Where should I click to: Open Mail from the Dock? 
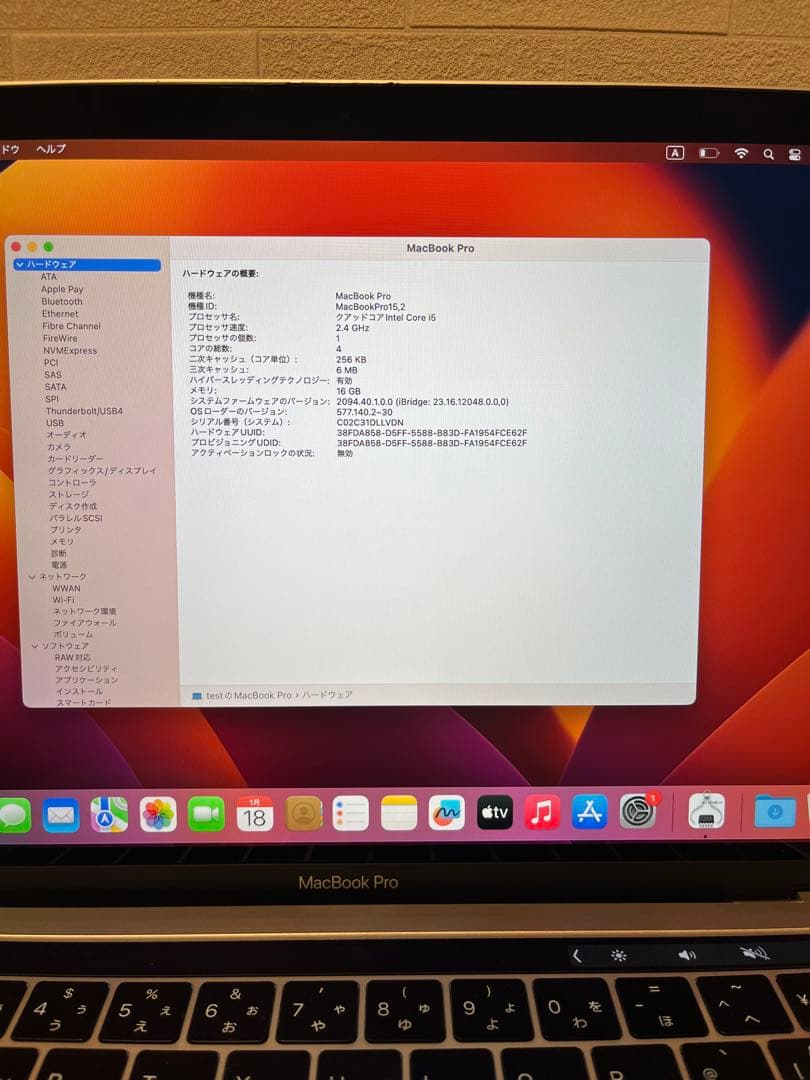61,813
